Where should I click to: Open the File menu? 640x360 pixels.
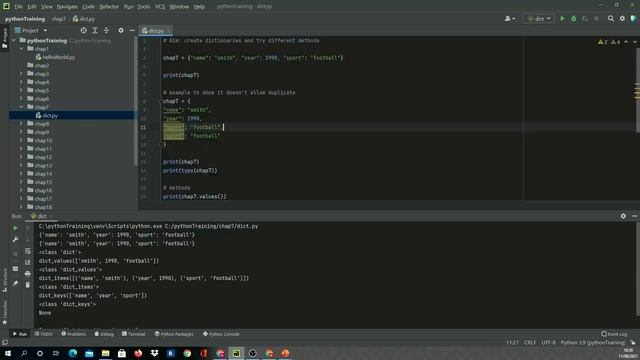point(19,7)
